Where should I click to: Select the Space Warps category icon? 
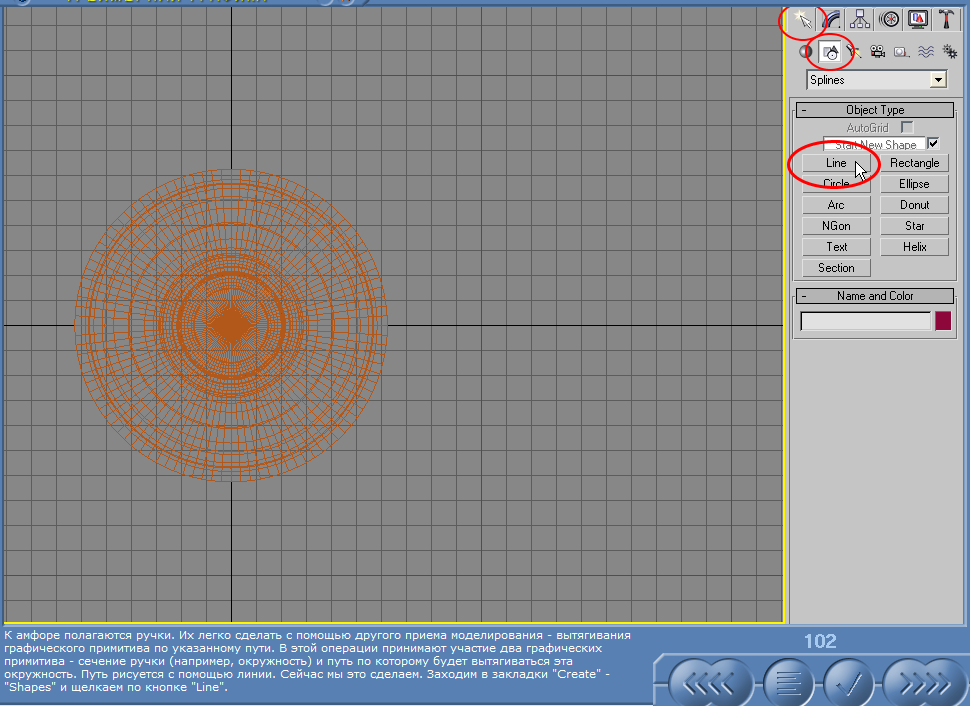[x=925, y=52]
